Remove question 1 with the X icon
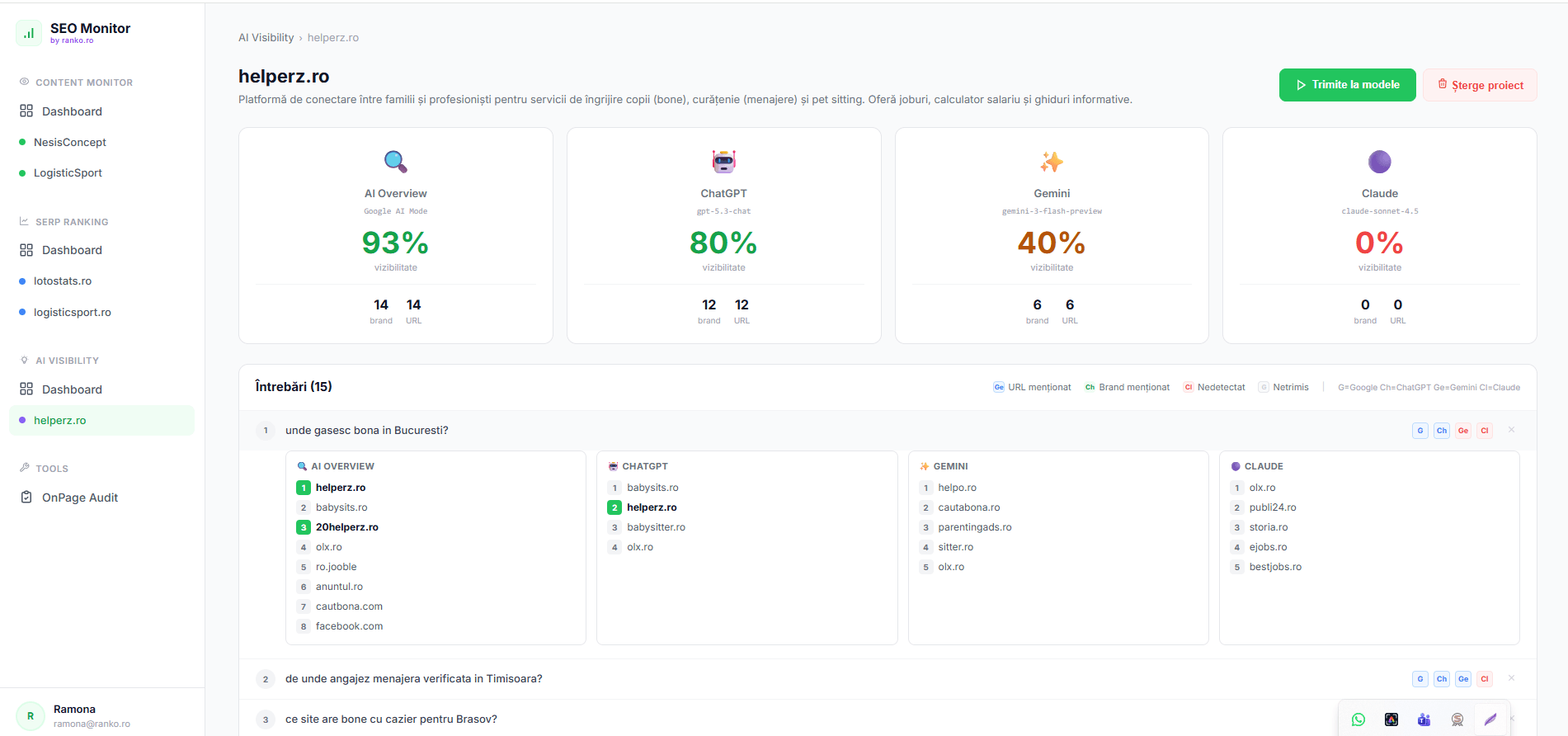 coord(1511,430)
